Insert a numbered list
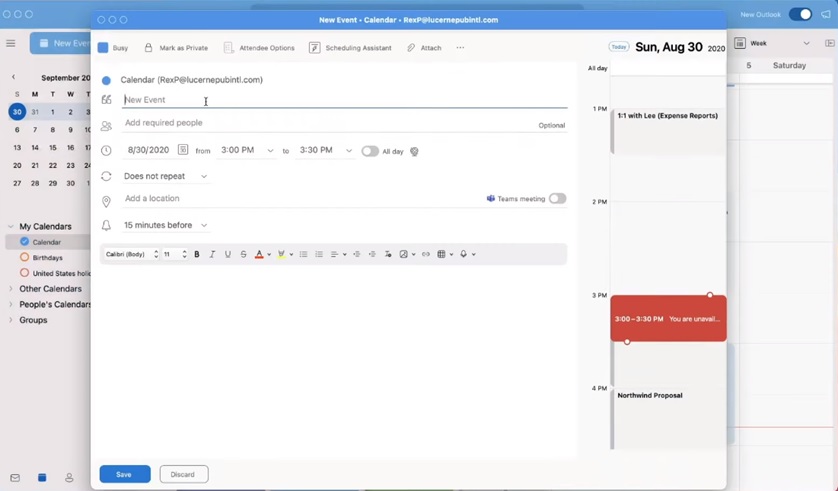This screenshot has height=491, width=838. click(319, 254)
